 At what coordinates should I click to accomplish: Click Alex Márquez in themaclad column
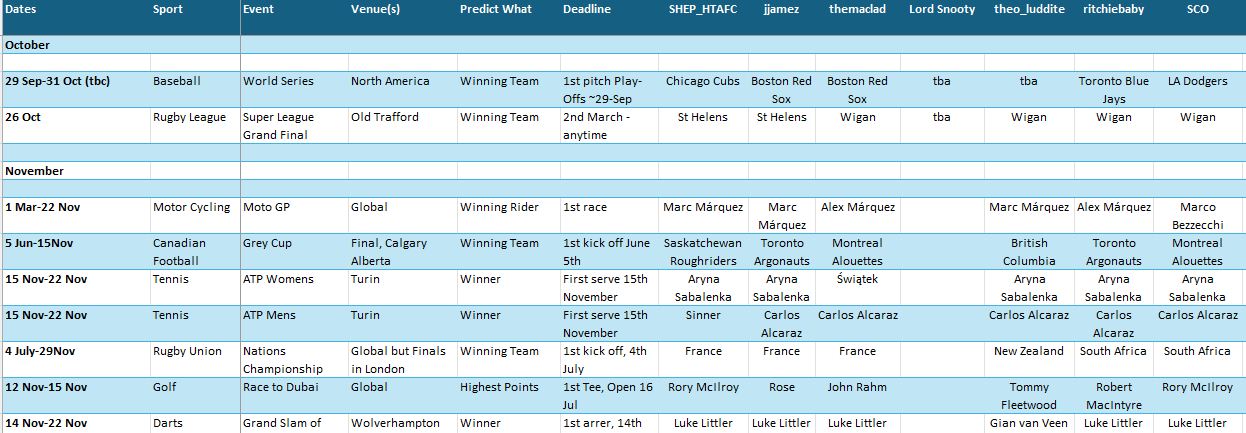click(x=858, y=215)
